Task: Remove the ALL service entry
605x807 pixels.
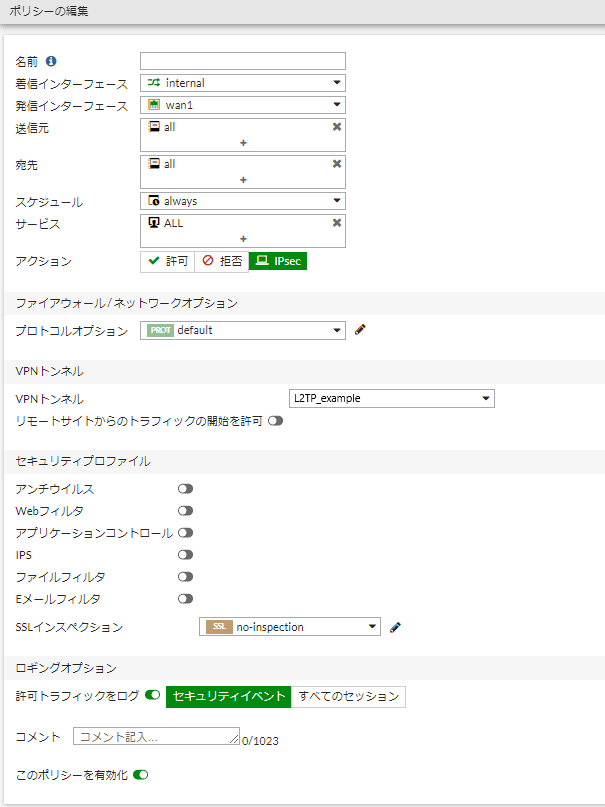Action: click(336, 223)
